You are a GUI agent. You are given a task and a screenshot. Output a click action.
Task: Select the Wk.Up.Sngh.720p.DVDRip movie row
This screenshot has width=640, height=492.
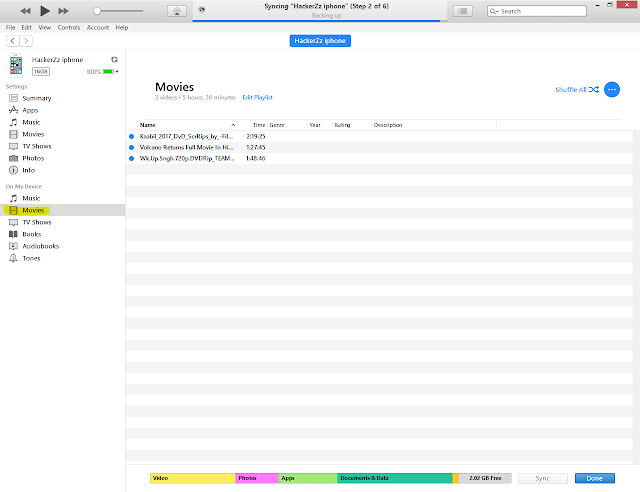pos(379,158)
